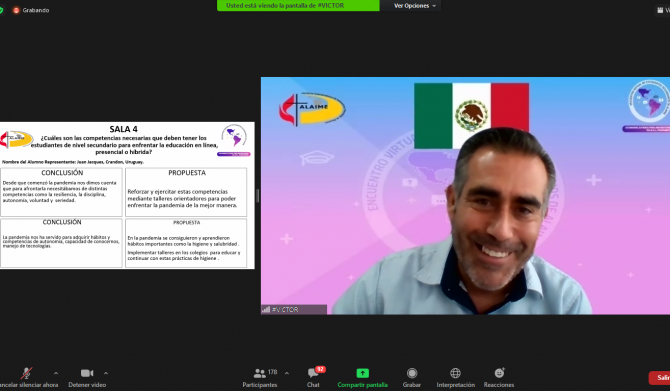Open the Participantes panel icon
Screen dimensions: 670x391
(259, 373)
